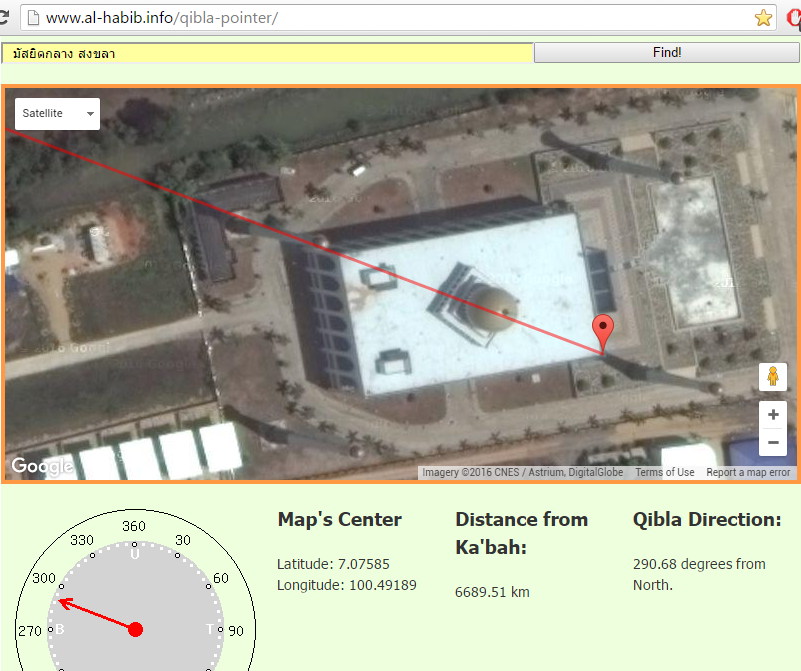Select the 6689.51 km distance value
This screenshot has height=671, width=801.
[x=492, y=592]
